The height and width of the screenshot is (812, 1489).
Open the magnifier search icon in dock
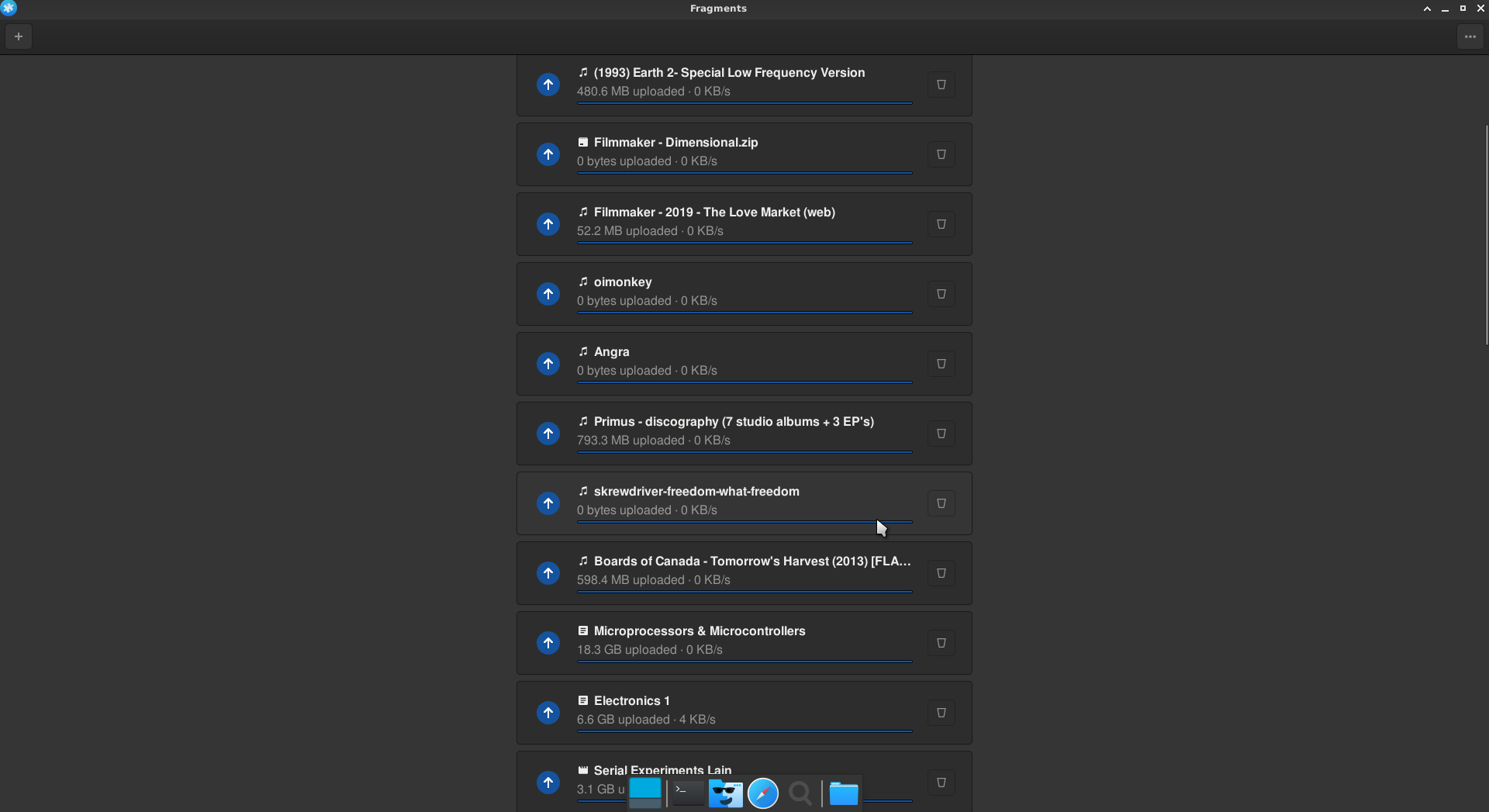click(x=800, y=793)
